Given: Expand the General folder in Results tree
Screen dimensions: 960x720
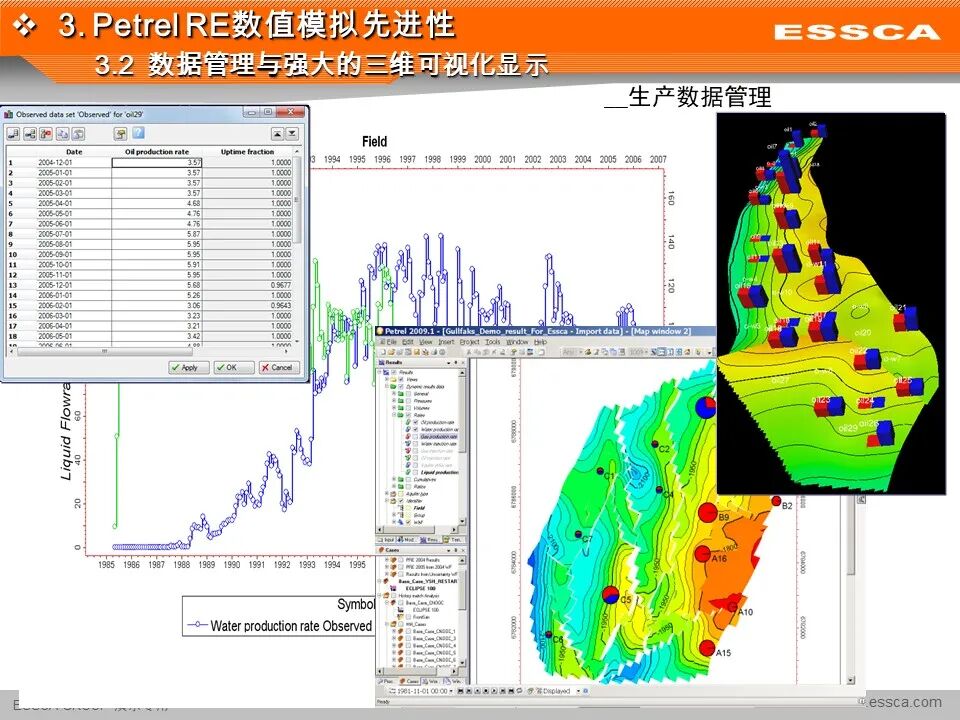Looking at the screenshot, I should click(394, 394).
